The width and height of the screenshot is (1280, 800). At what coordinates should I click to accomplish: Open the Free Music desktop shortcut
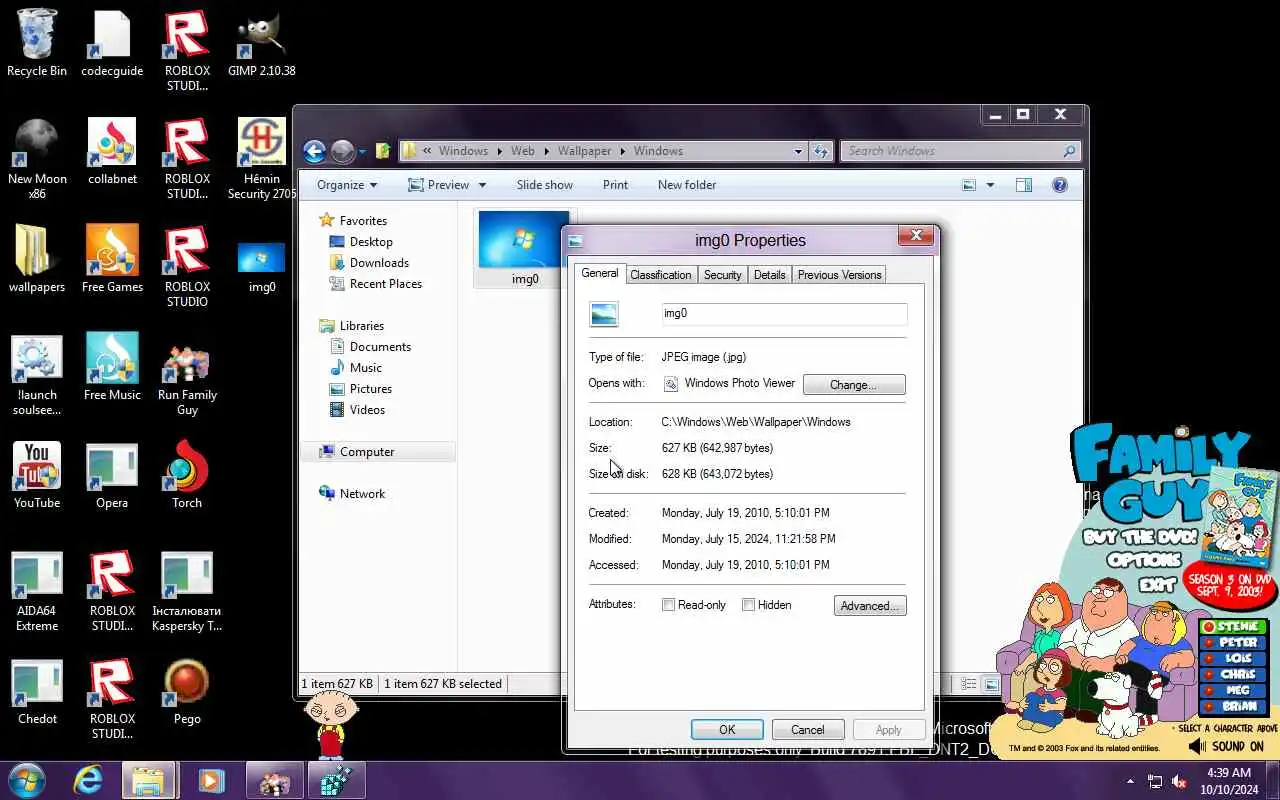(112, 367)
